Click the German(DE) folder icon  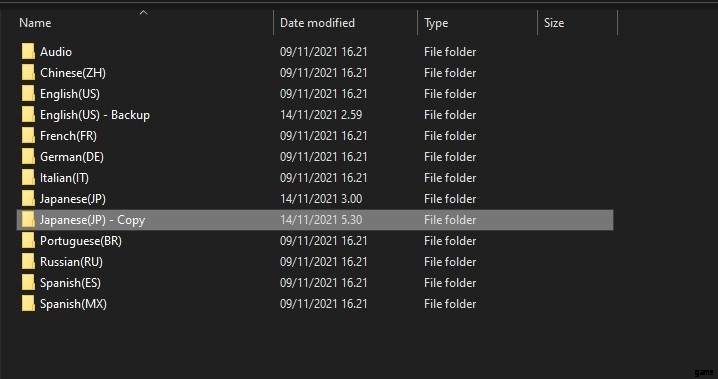click(x=28, y=157)
